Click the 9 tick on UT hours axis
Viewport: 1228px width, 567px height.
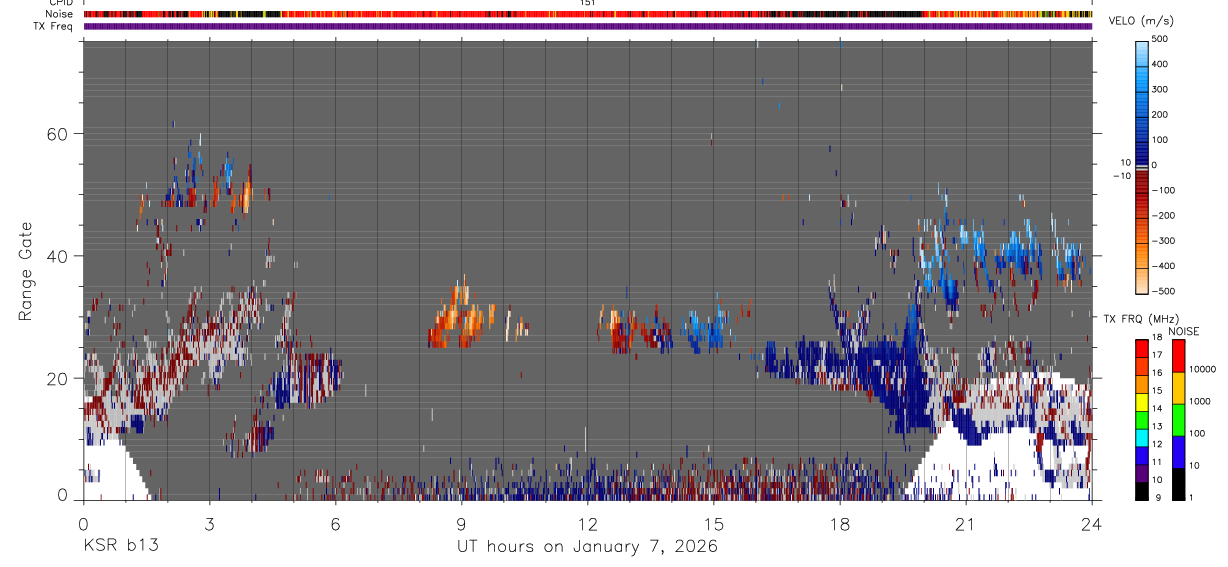[461, 524]
